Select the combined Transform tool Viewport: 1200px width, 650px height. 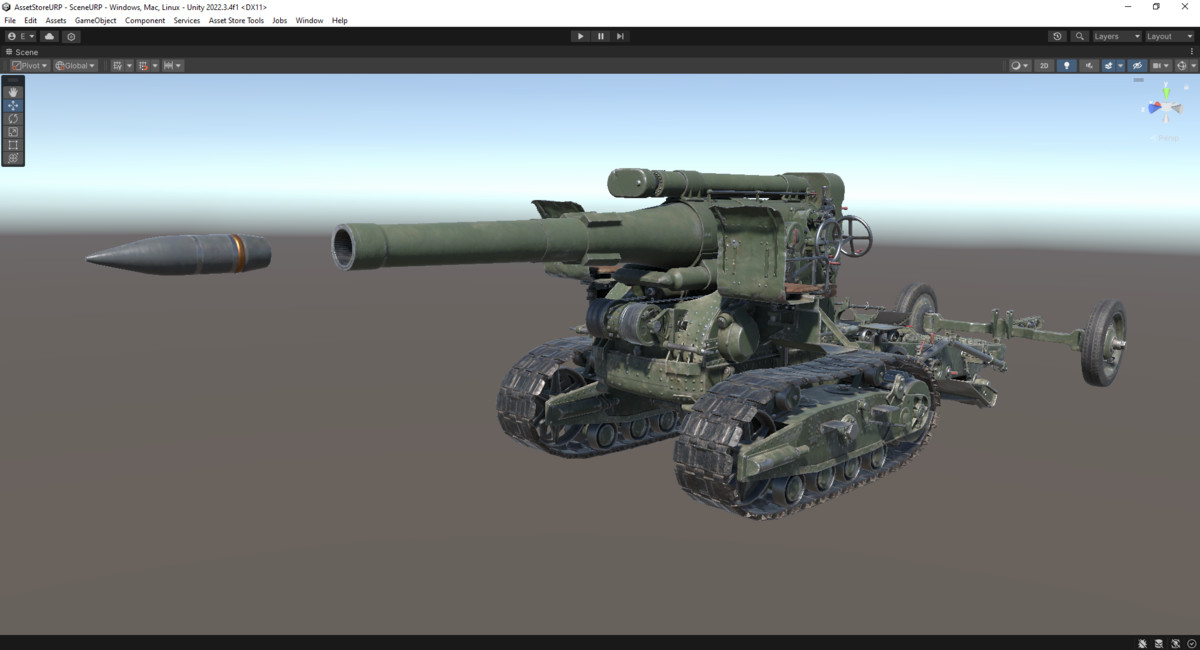(x=13, y=158)
